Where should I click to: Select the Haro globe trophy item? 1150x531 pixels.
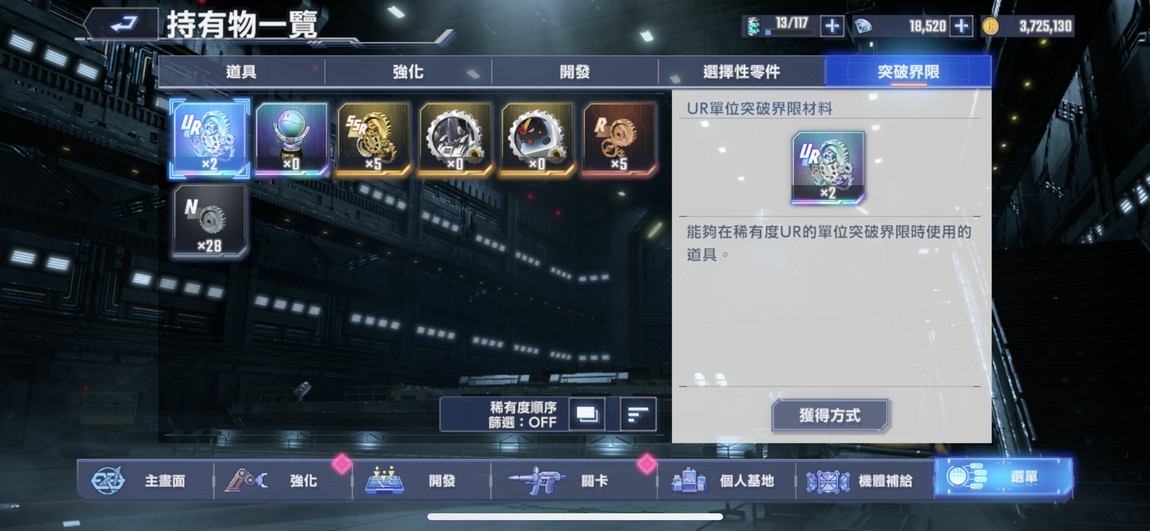pyautogui.click(x=291, y=139)
